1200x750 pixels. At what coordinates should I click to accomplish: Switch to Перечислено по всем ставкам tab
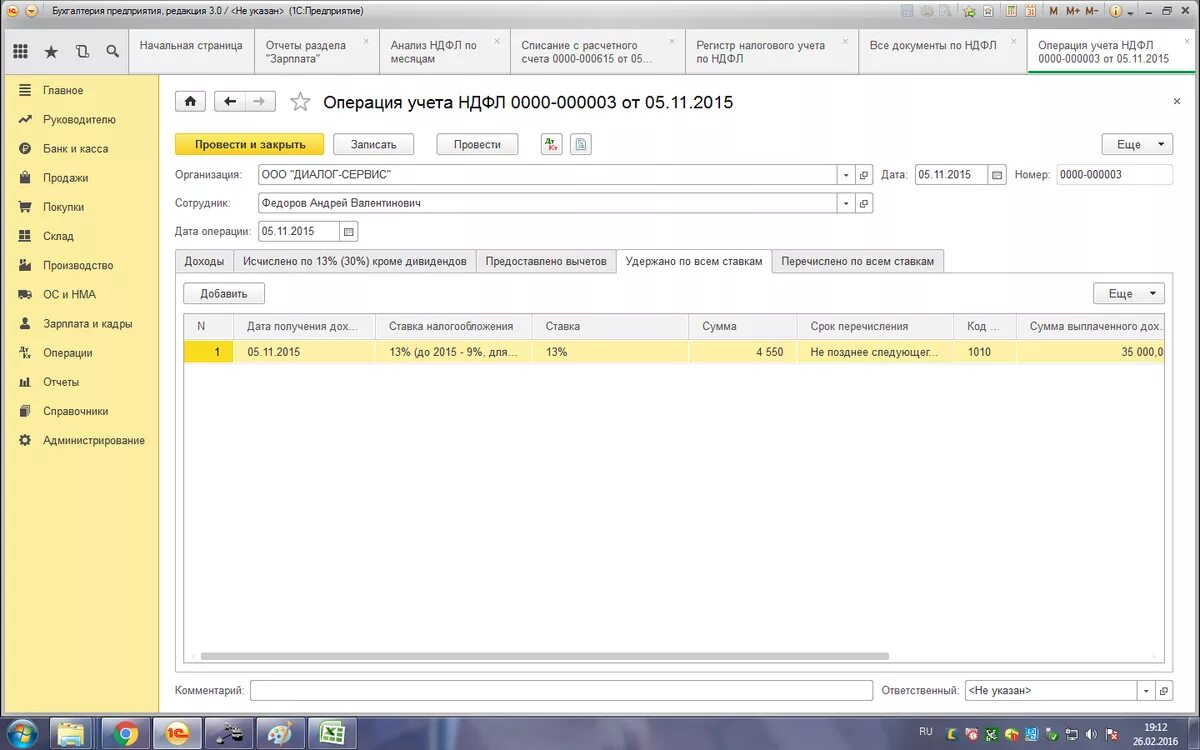pos(858,261)
